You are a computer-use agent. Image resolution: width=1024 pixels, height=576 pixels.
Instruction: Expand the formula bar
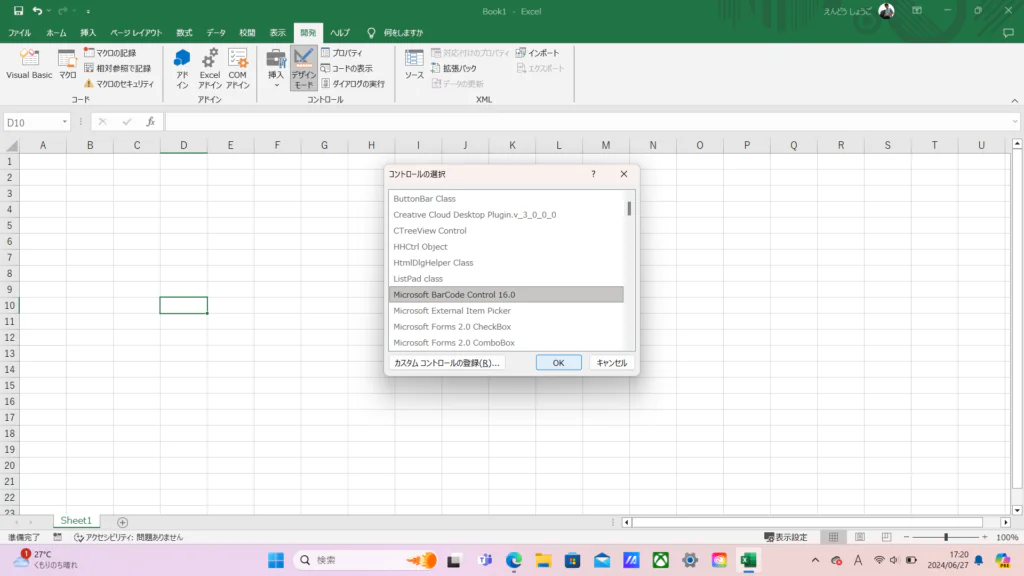(x=1015, y=122)
